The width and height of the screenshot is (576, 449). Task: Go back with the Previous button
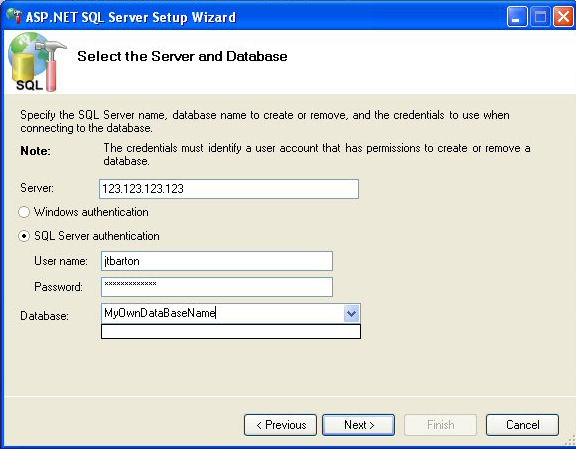click(280, 425)
